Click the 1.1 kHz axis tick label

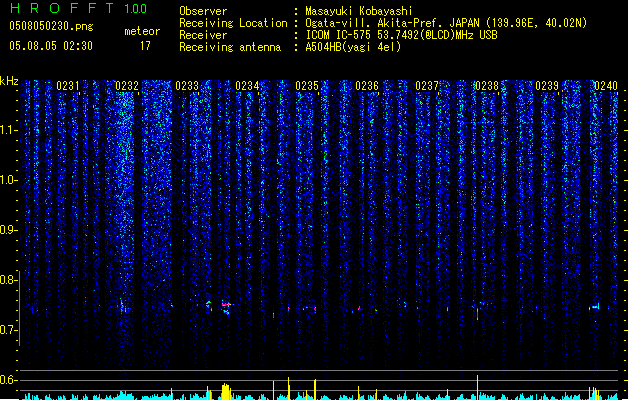(8, 130)
